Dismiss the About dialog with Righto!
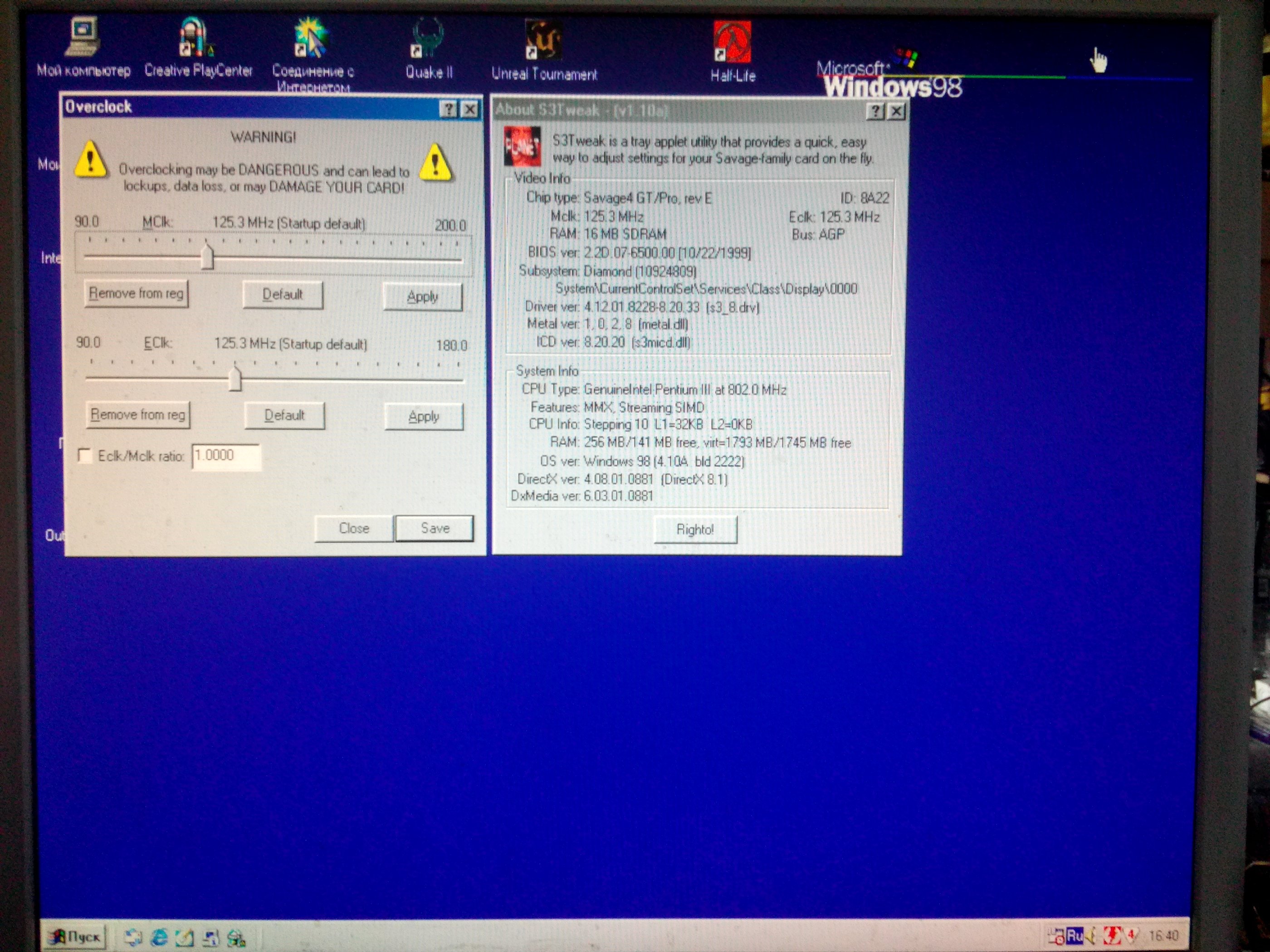This screenshot has height=952, width=1270. coord(695,529)
